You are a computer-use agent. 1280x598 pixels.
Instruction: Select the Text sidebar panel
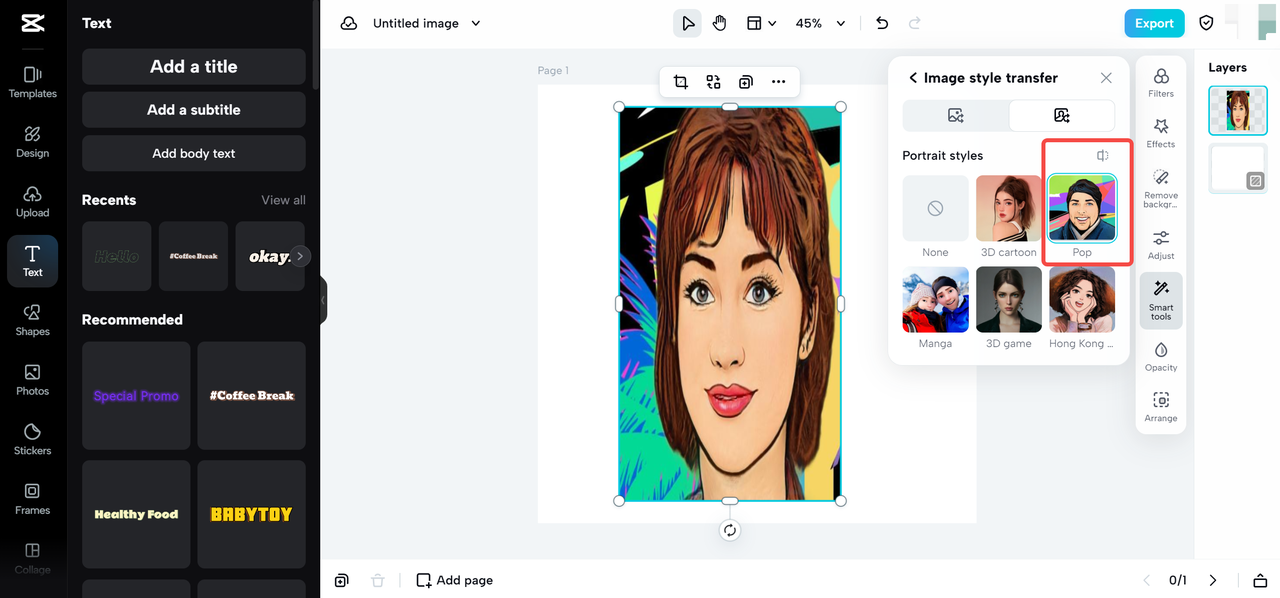click(32, 261)
